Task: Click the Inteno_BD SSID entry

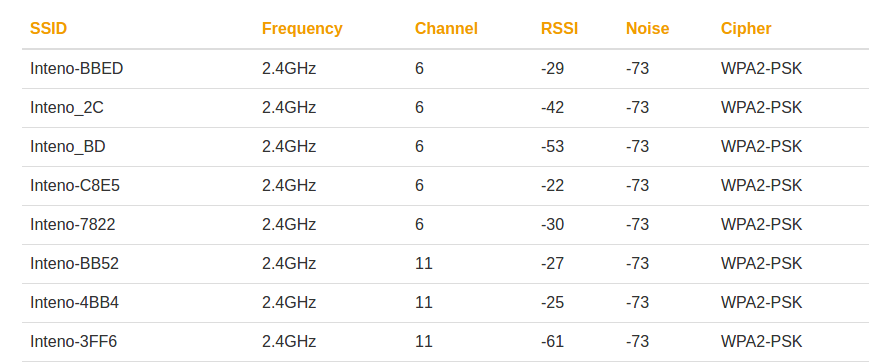Action: [x=68, y=146]
